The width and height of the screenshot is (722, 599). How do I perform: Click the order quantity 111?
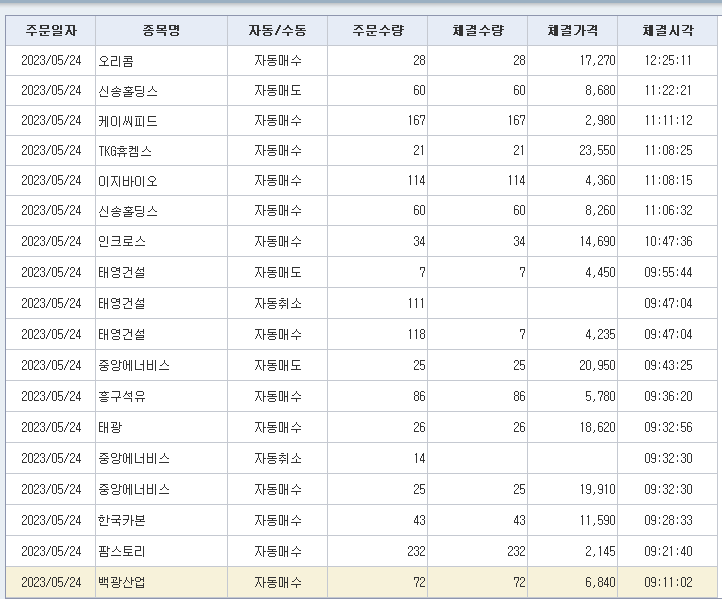416,303
